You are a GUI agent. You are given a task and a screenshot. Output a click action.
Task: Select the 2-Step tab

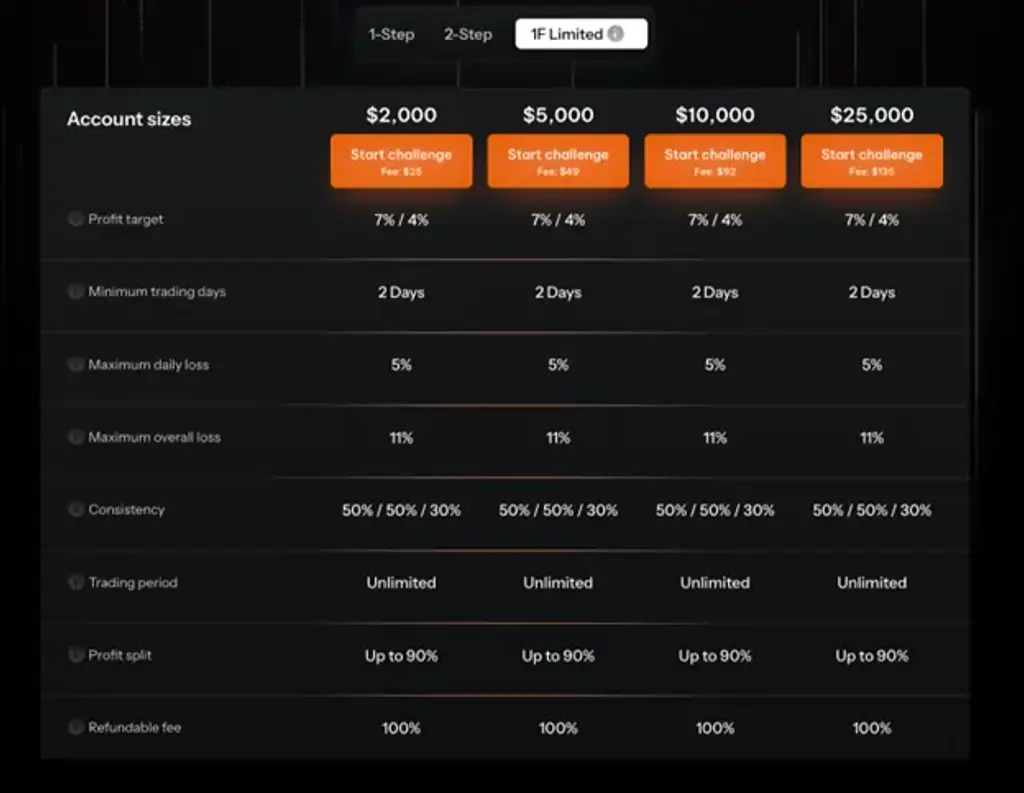click(x=468, y=34)
